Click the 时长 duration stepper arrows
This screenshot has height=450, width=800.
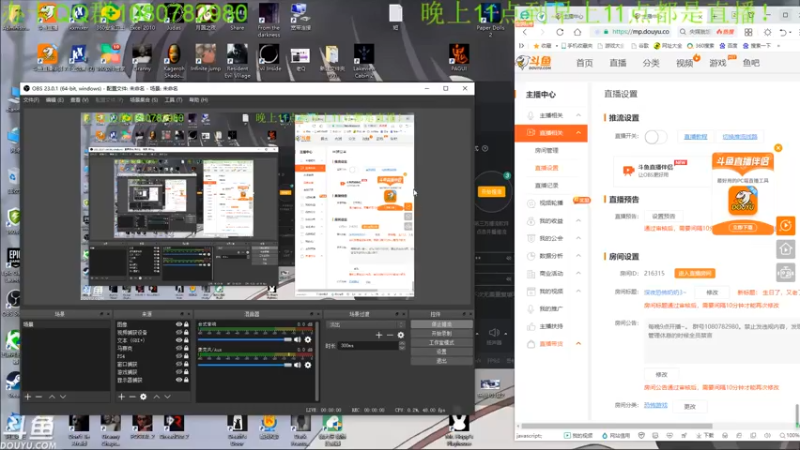402,345
